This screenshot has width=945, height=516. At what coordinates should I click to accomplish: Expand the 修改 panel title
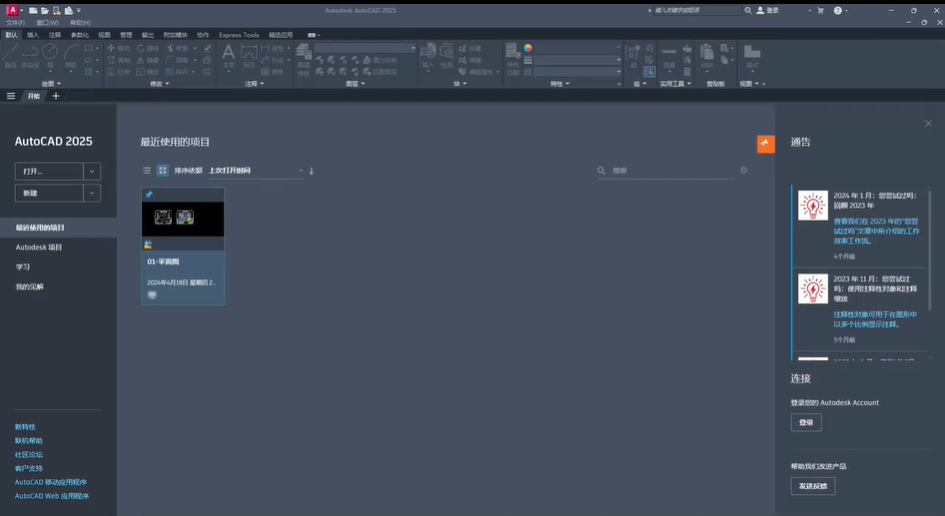pos(159,84)
